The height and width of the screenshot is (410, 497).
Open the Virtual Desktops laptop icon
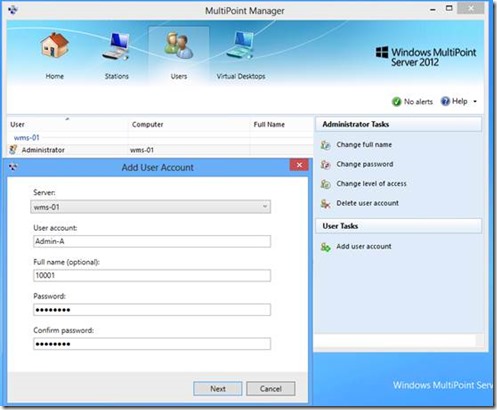(240, 45)
